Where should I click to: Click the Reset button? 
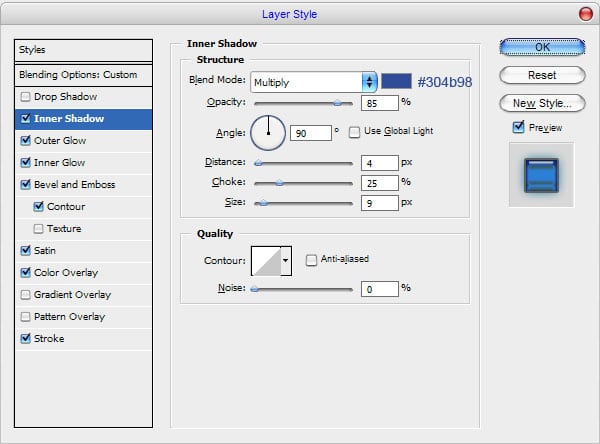(x=541, y=75)
